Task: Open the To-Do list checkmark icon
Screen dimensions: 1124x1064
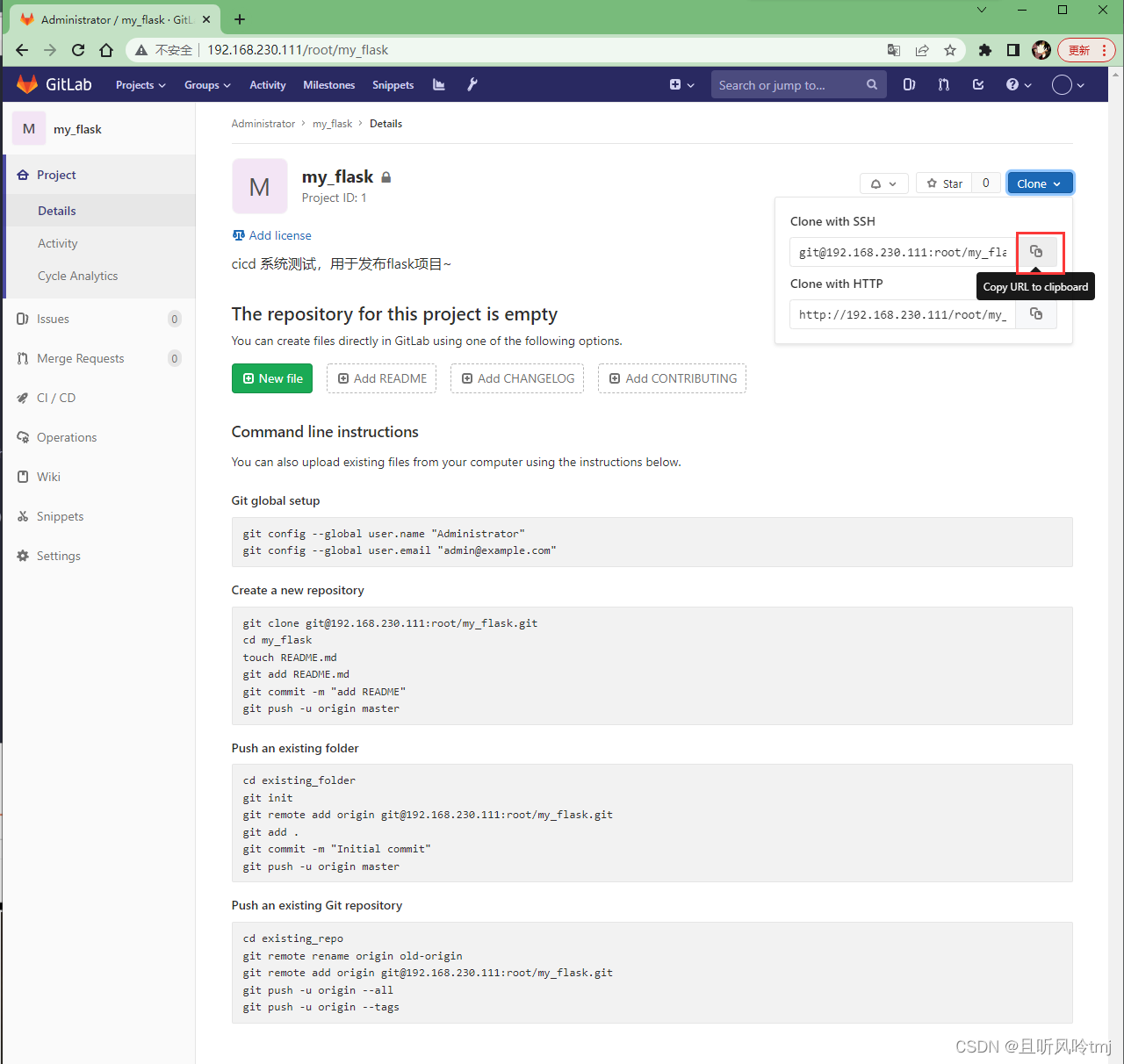Action: point(978,85)
